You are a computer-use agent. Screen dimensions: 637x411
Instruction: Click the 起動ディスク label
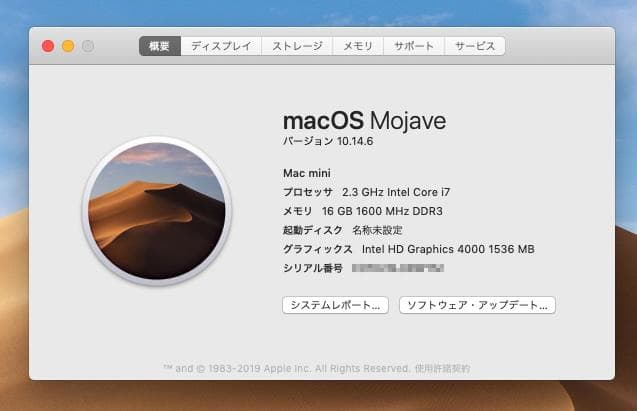(313, 230)
